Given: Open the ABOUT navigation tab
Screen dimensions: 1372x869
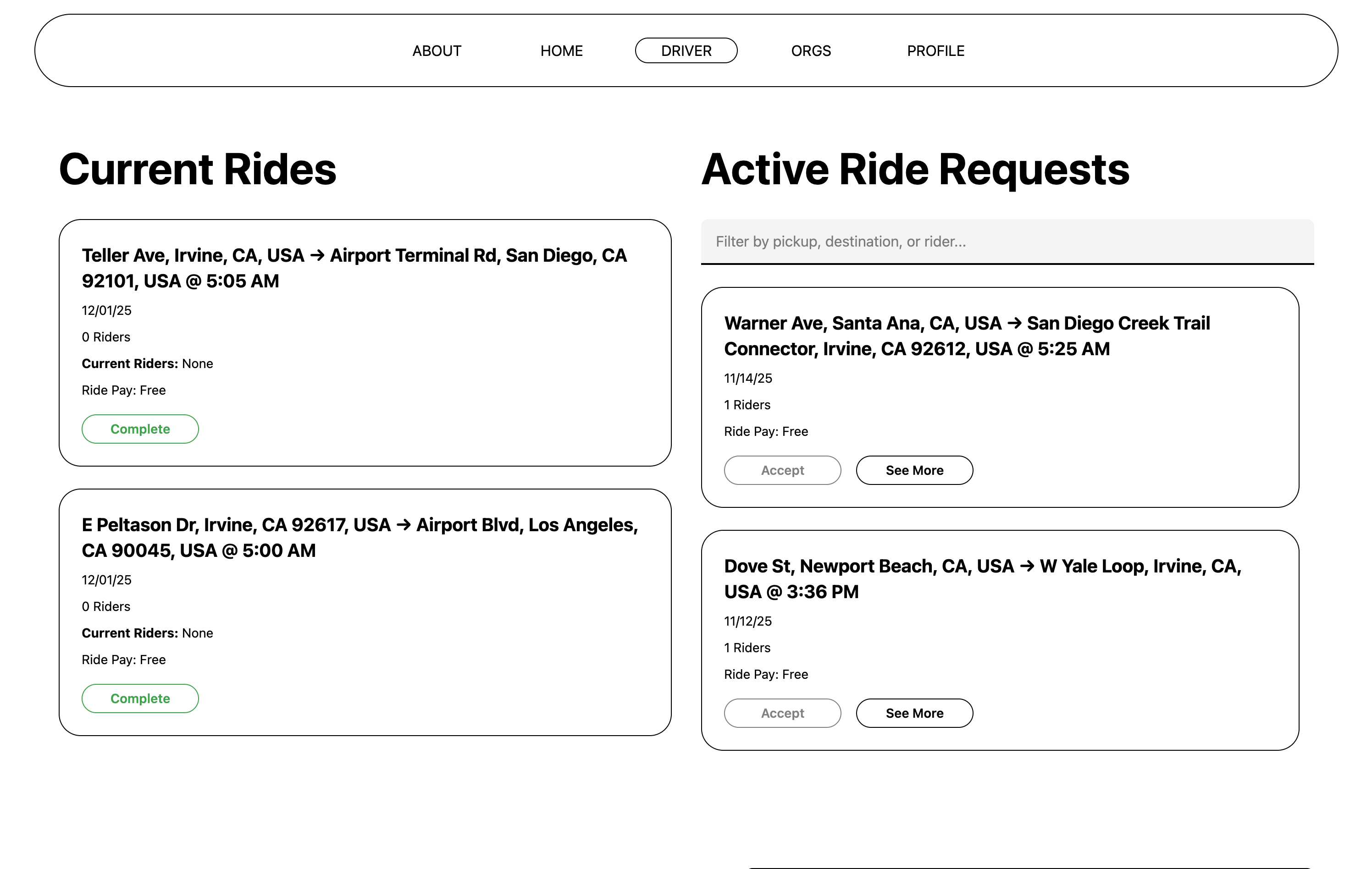Looking at the screenshot, I should point(437,51).
